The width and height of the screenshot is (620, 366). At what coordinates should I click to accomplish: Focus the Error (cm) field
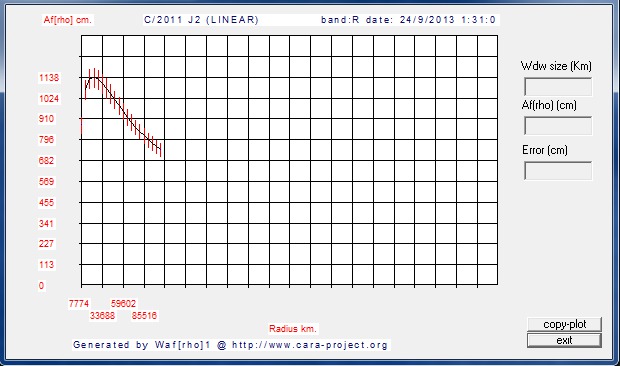click(x=558, y=171)
